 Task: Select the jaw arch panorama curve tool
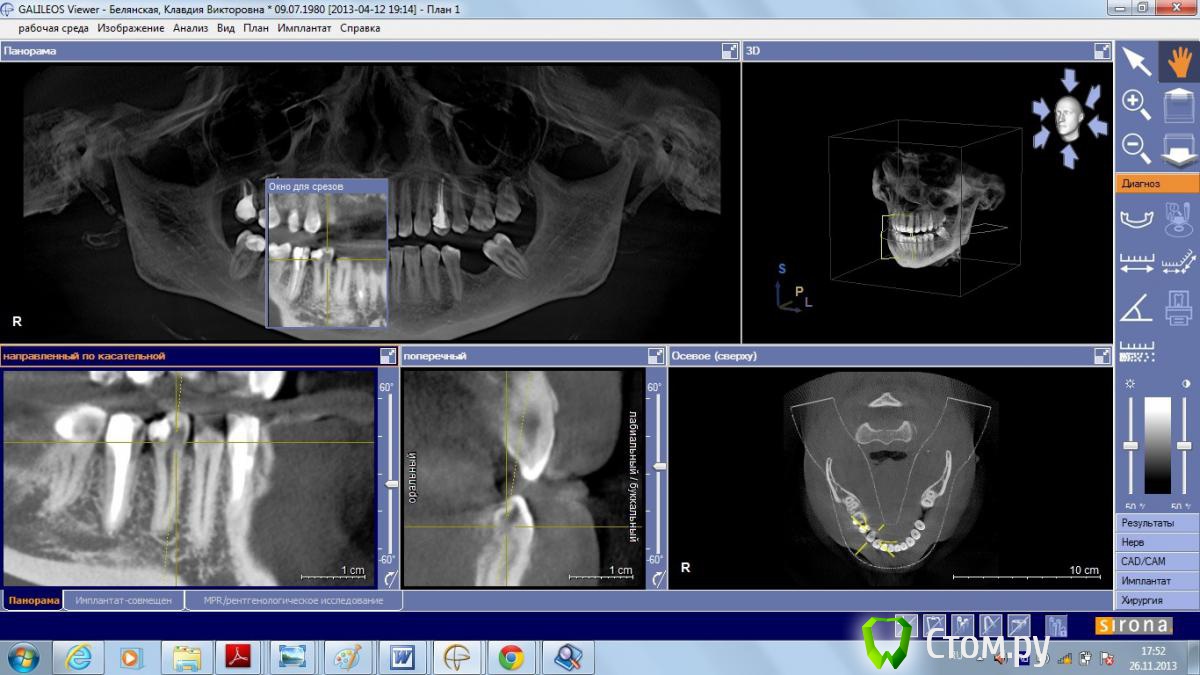pyautogui.click(x=1136, y=219)
